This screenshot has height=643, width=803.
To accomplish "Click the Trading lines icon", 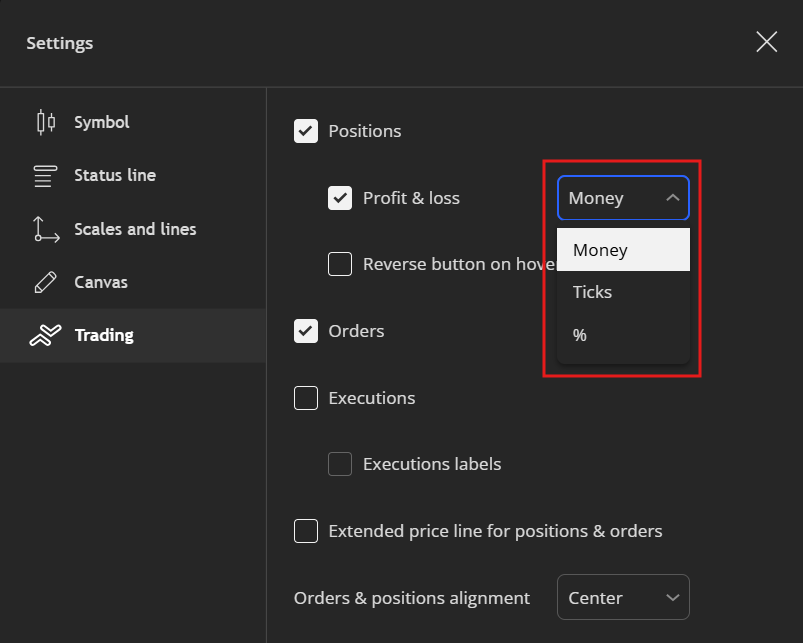I will [x=45, y=336].
